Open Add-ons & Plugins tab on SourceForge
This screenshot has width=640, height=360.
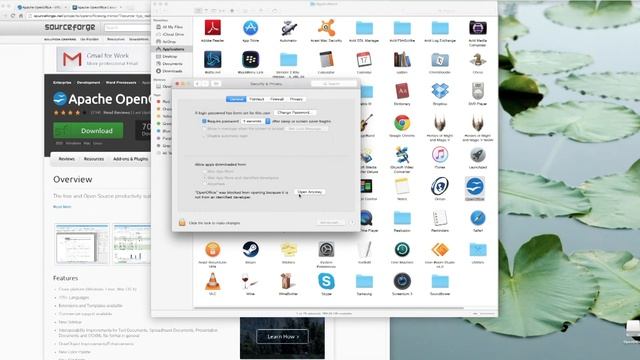(x=130, y=159)
